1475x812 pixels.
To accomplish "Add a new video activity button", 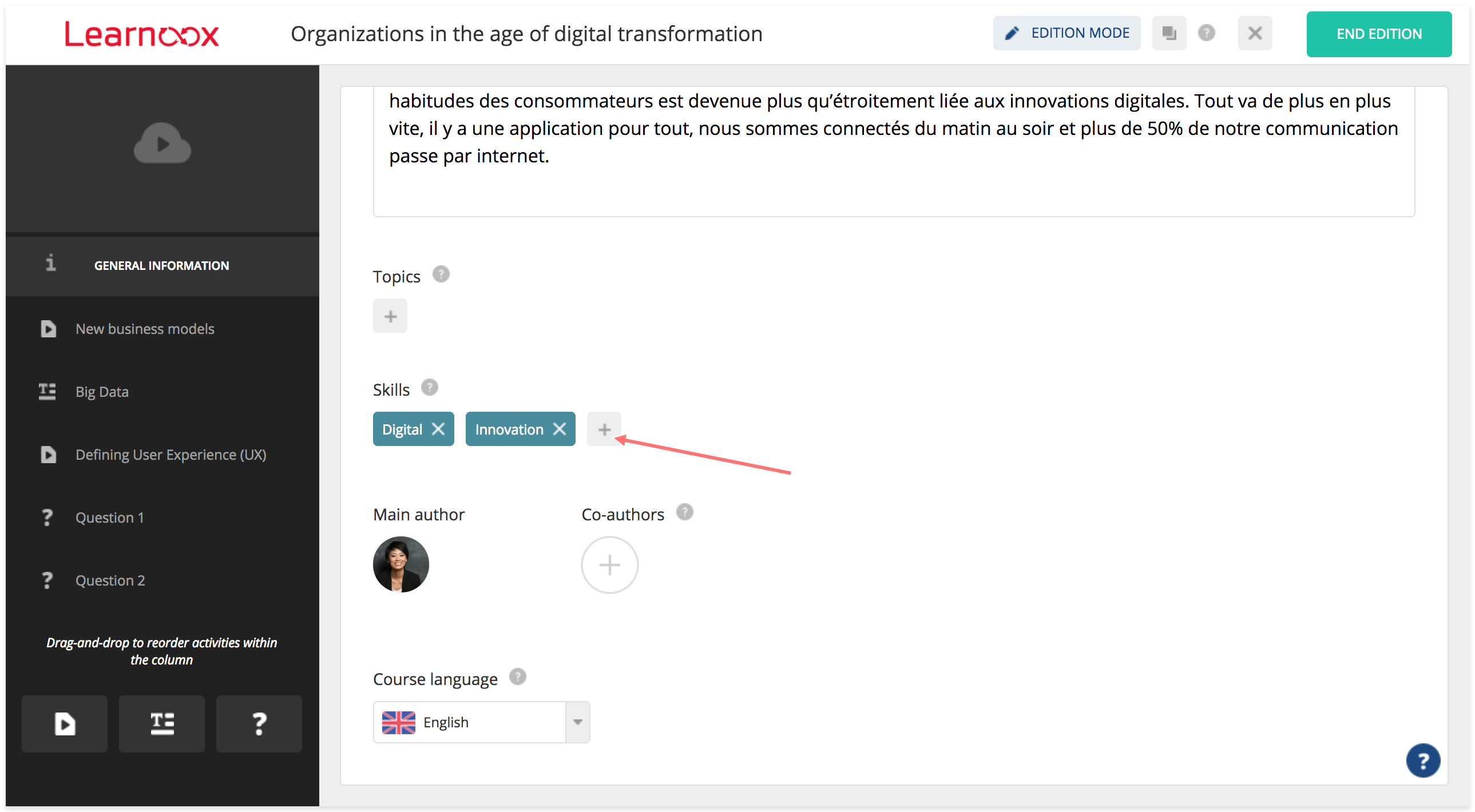I will (x=65, y=724).
